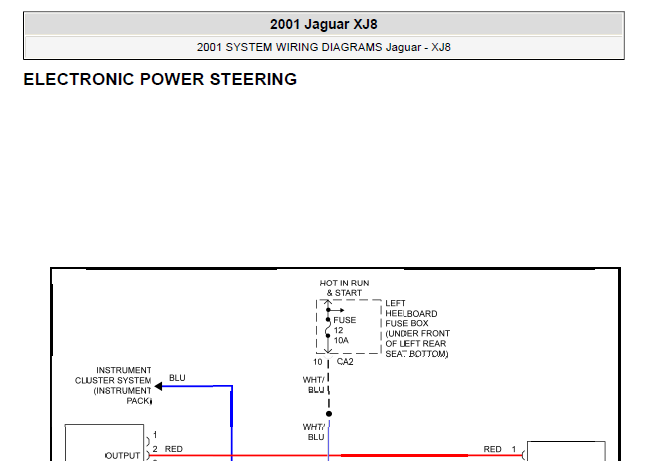Select the 'CA2' connector label

[345, 362]
